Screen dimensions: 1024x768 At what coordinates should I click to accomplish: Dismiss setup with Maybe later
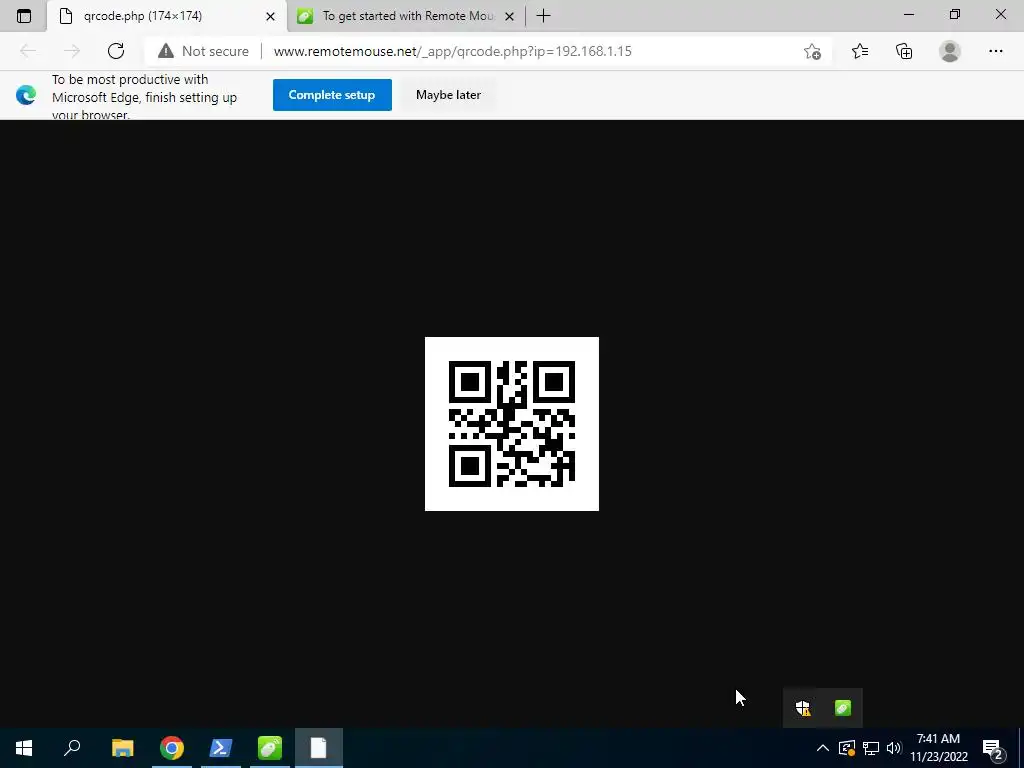(448, 95)
